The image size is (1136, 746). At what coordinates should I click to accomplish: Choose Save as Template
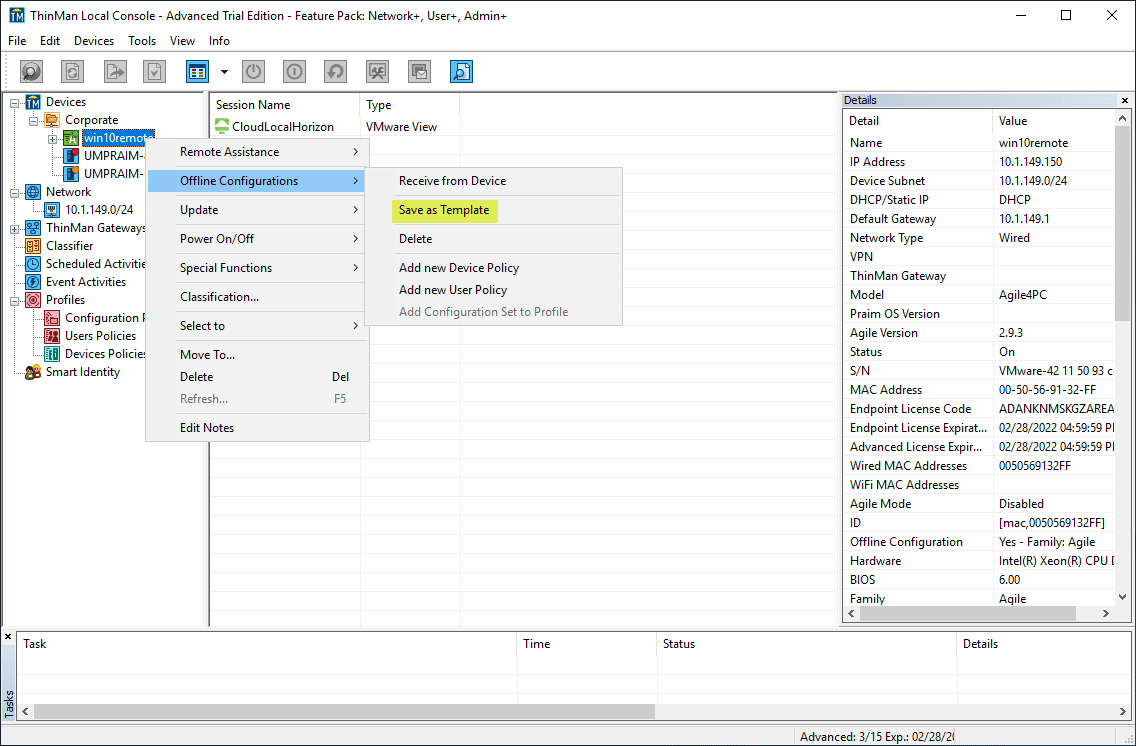[444, 210]
